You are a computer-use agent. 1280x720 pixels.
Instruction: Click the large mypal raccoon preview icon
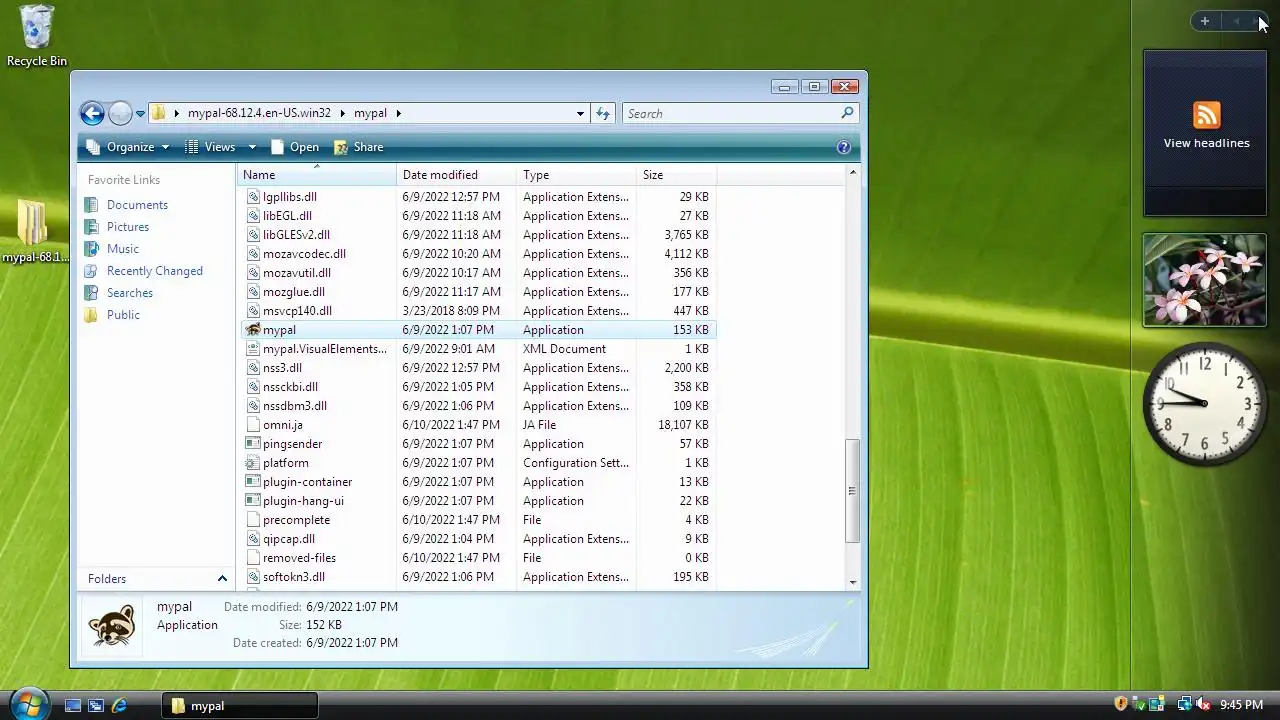pyautogui.click(x=112, y=626)
